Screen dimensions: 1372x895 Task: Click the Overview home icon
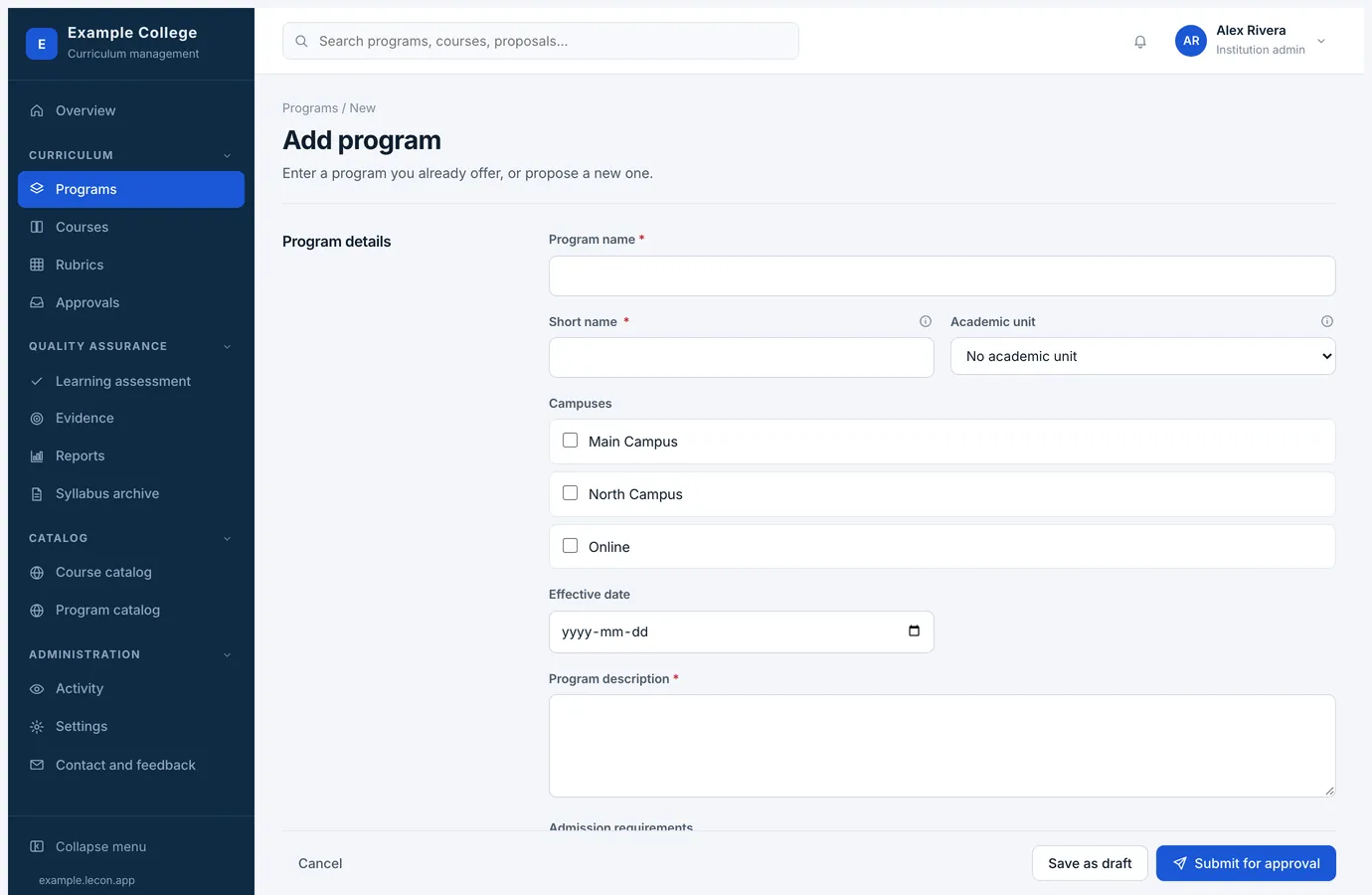[x=37, y=110]
